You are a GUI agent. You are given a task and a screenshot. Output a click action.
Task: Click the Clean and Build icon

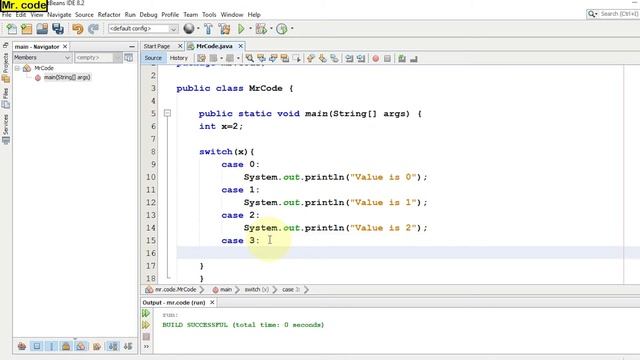click(224, 29)
